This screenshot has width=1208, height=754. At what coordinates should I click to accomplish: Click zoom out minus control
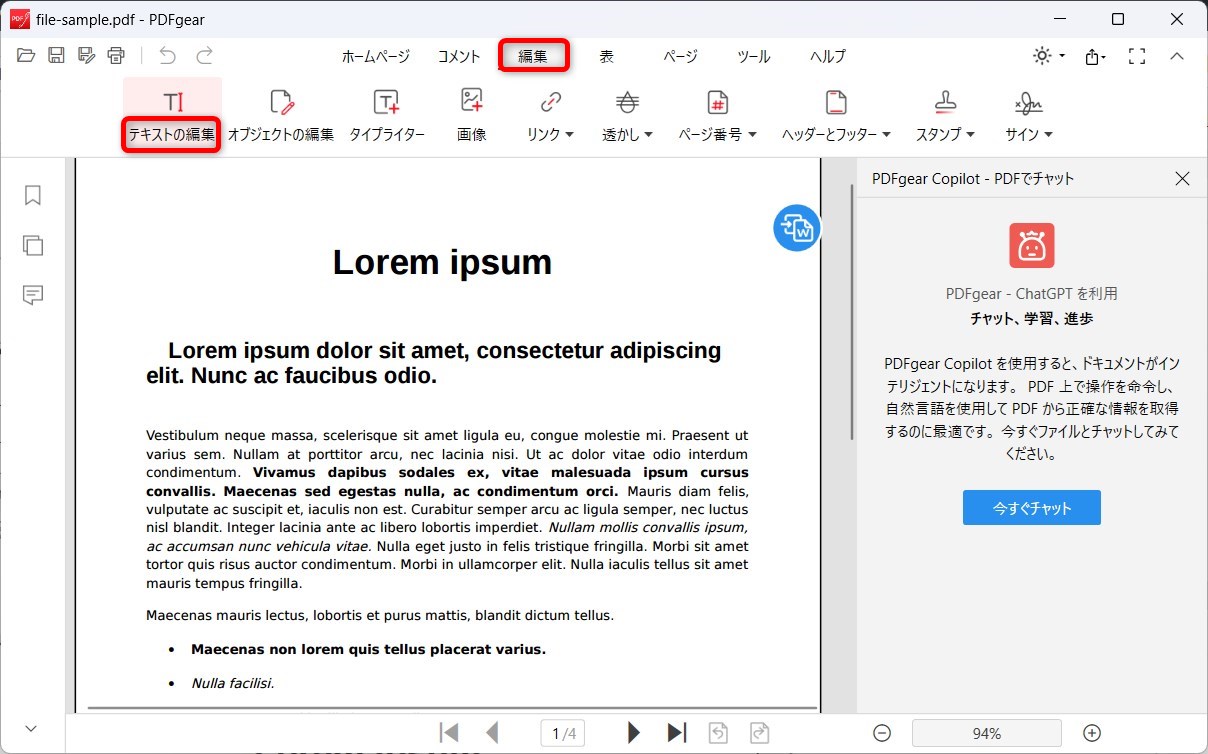(x=881, y=732)
